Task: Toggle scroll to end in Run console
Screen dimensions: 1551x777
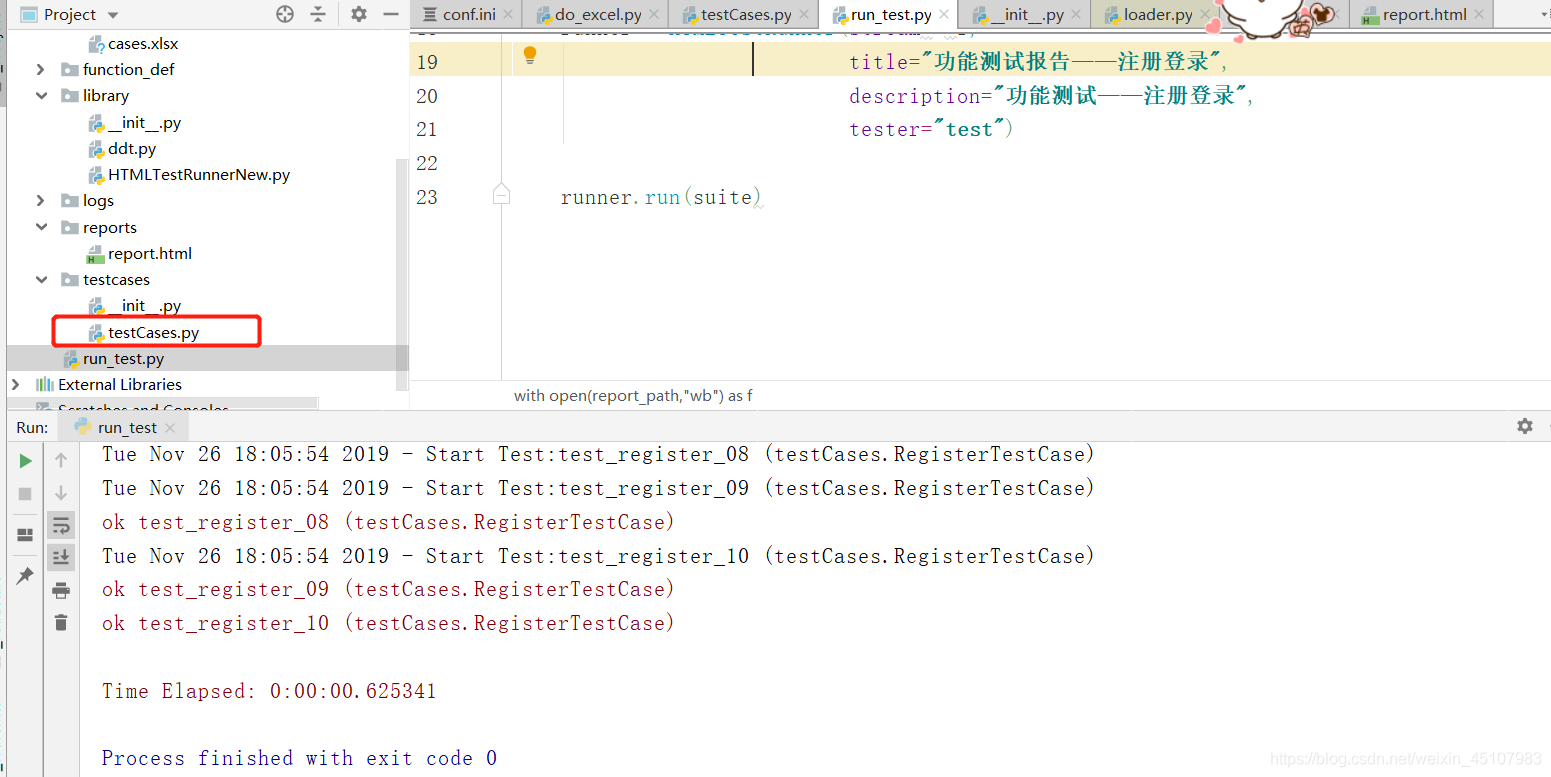Action: point(61,557)
